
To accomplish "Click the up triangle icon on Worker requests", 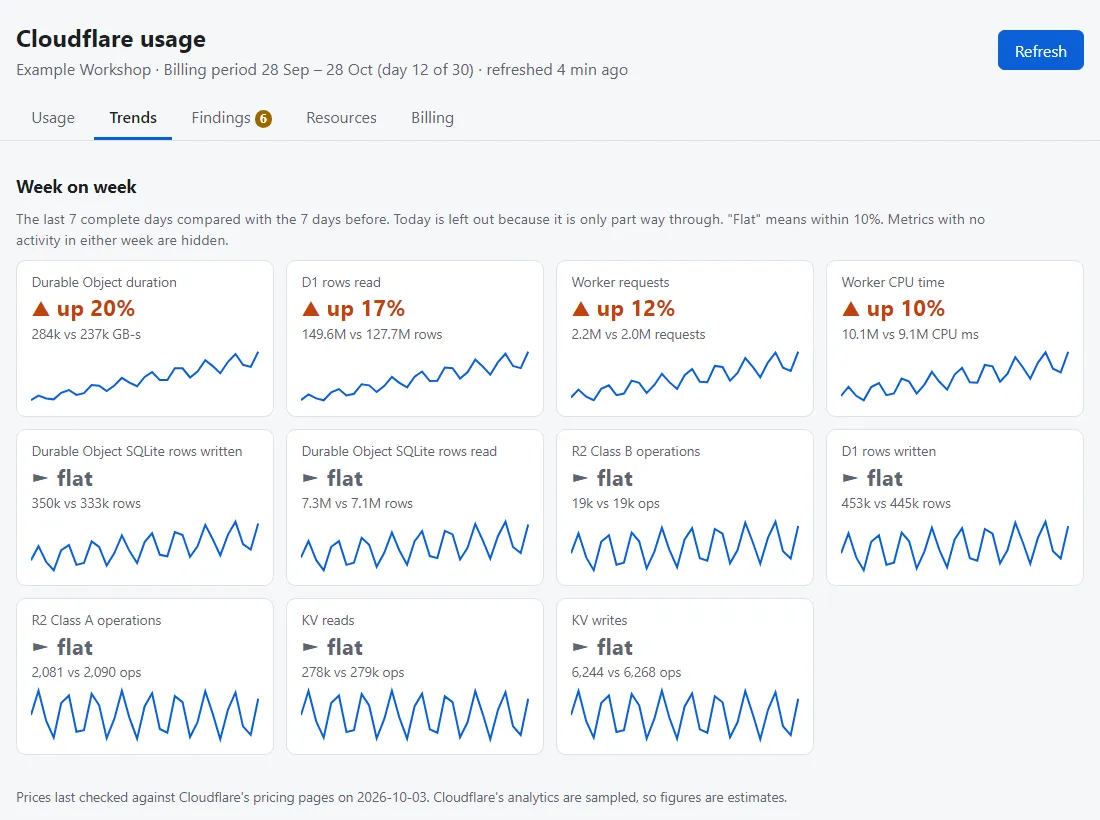I will click(581, 309).
